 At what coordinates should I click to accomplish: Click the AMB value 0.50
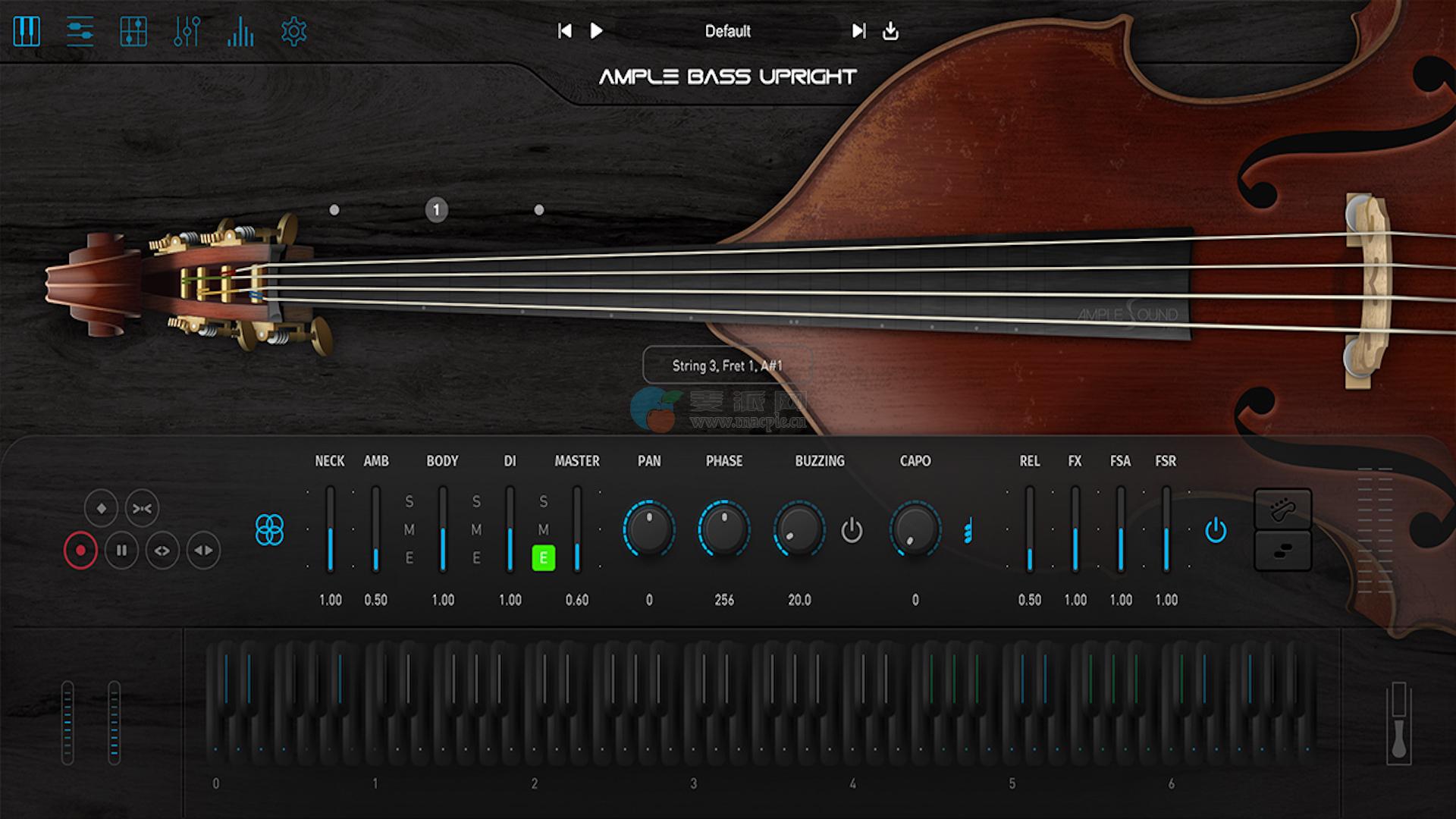(375, 600)
